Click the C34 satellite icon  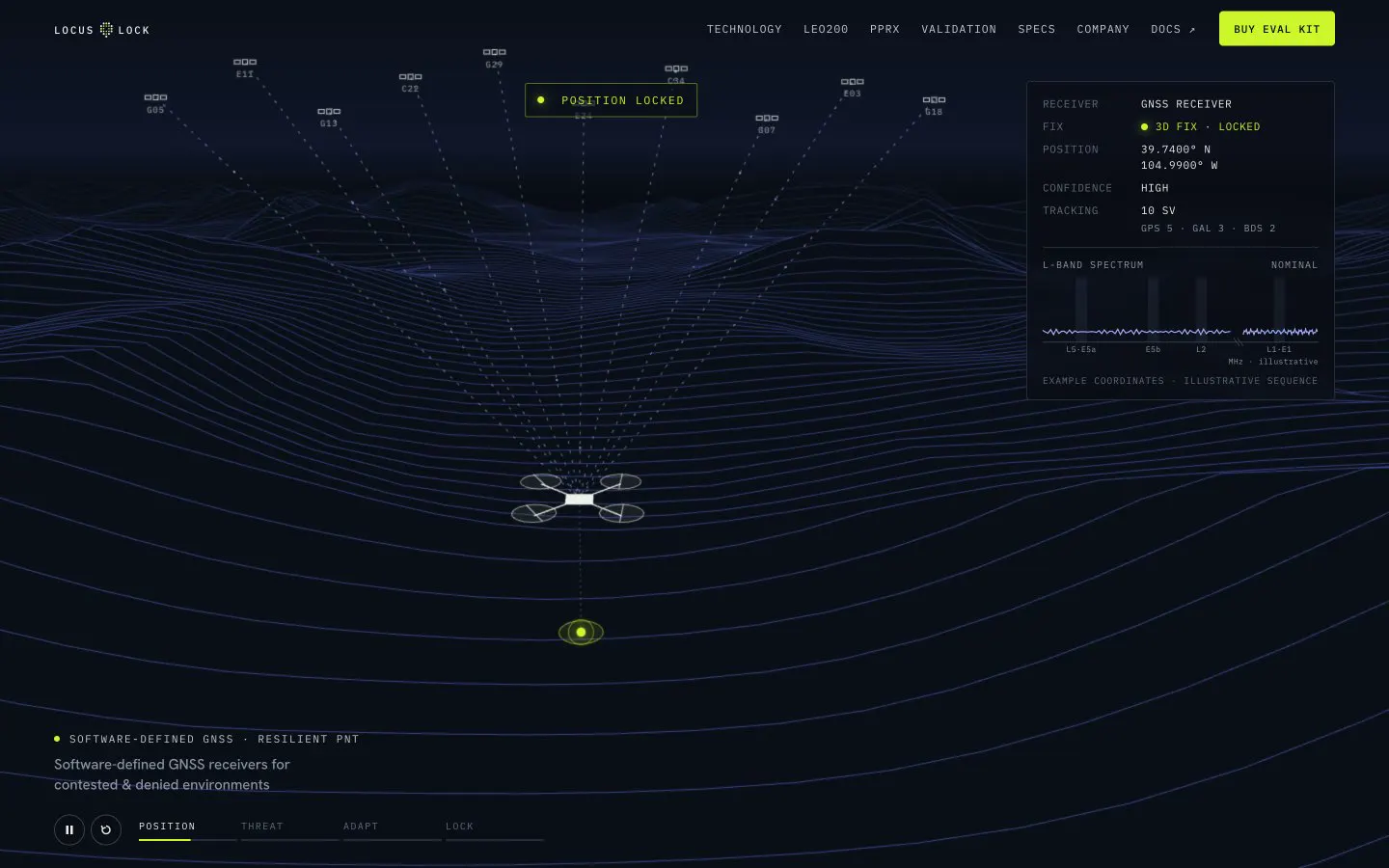[676, 68]
